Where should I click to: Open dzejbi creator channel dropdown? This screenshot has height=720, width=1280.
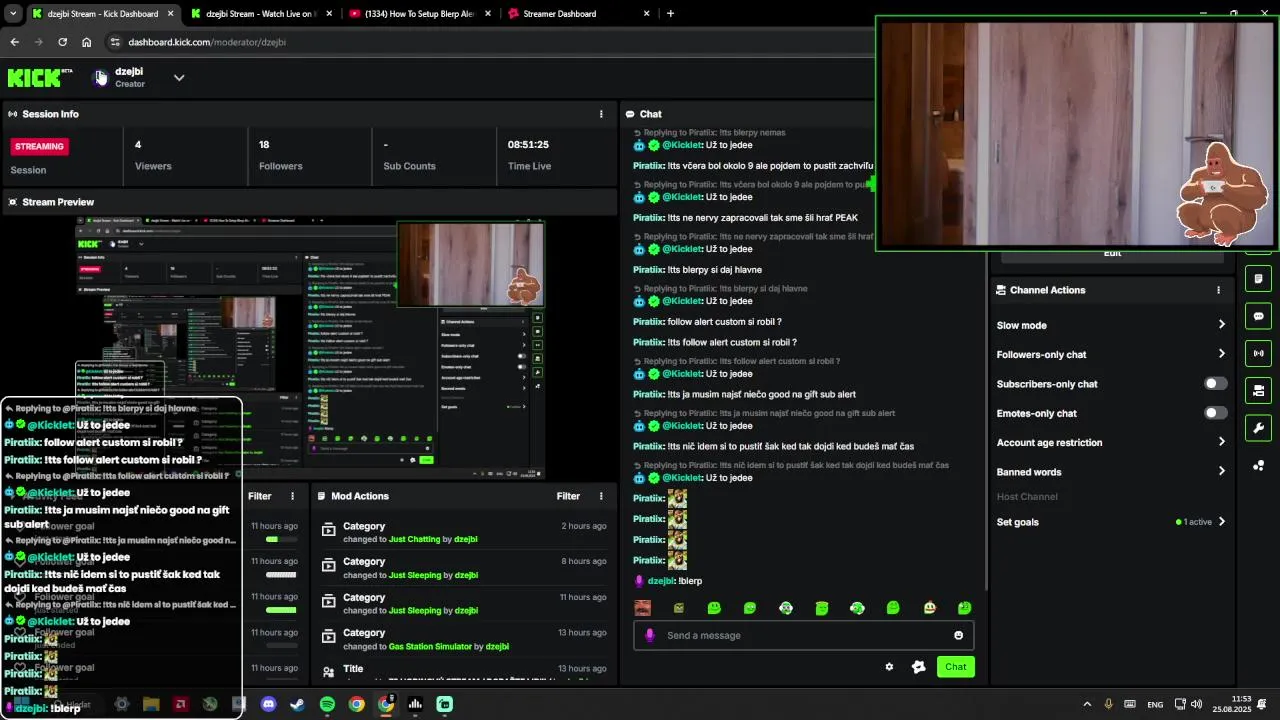179,77
